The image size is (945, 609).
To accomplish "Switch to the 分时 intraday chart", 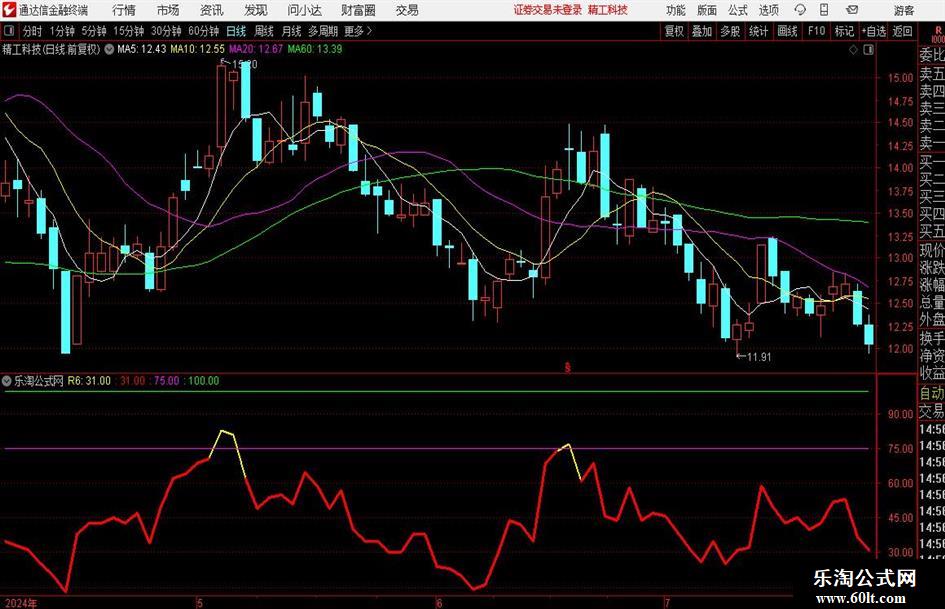I will pyautogui.click(x=33, y=31).
